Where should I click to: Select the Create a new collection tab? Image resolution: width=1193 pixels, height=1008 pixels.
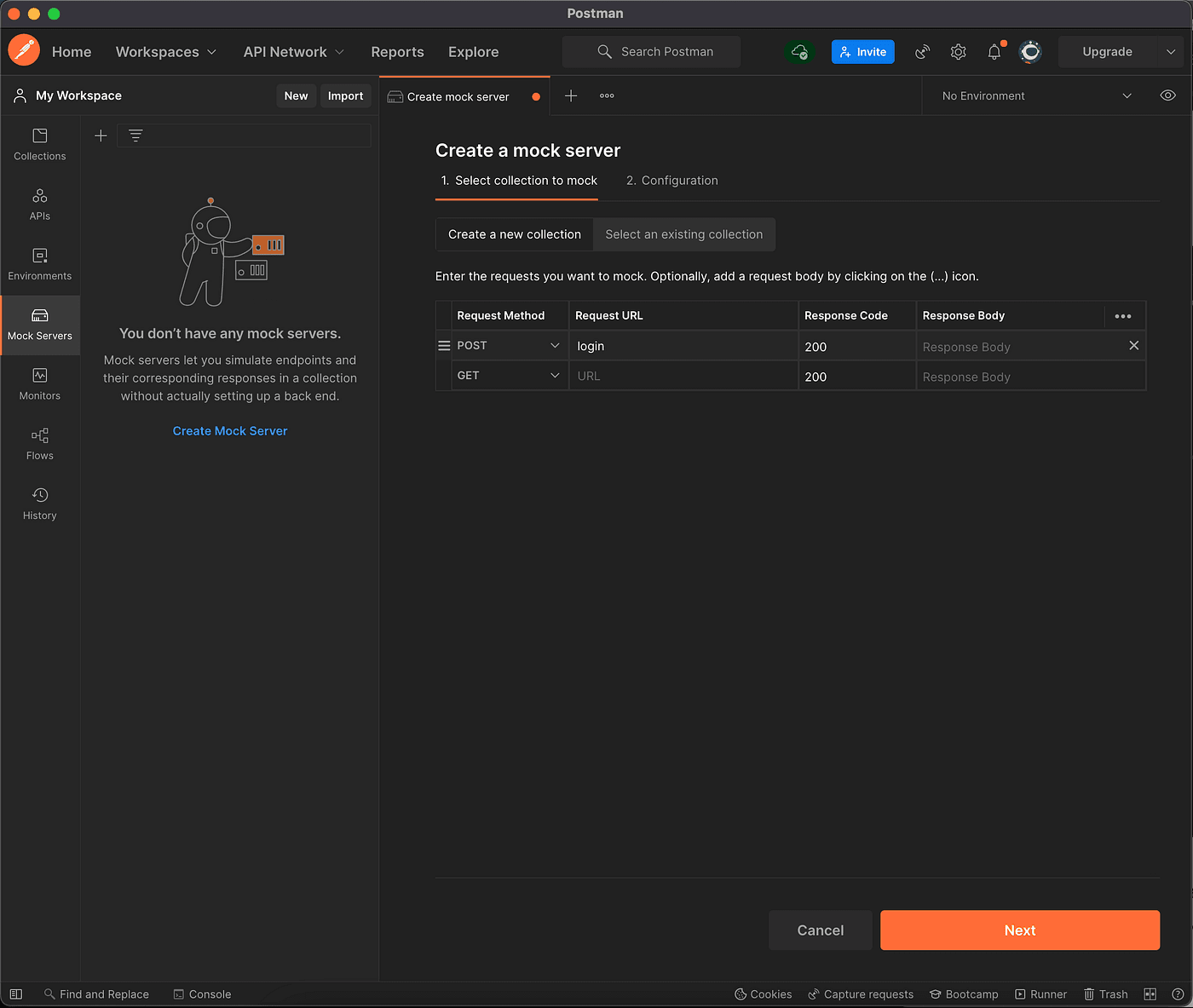click(515, 234)
